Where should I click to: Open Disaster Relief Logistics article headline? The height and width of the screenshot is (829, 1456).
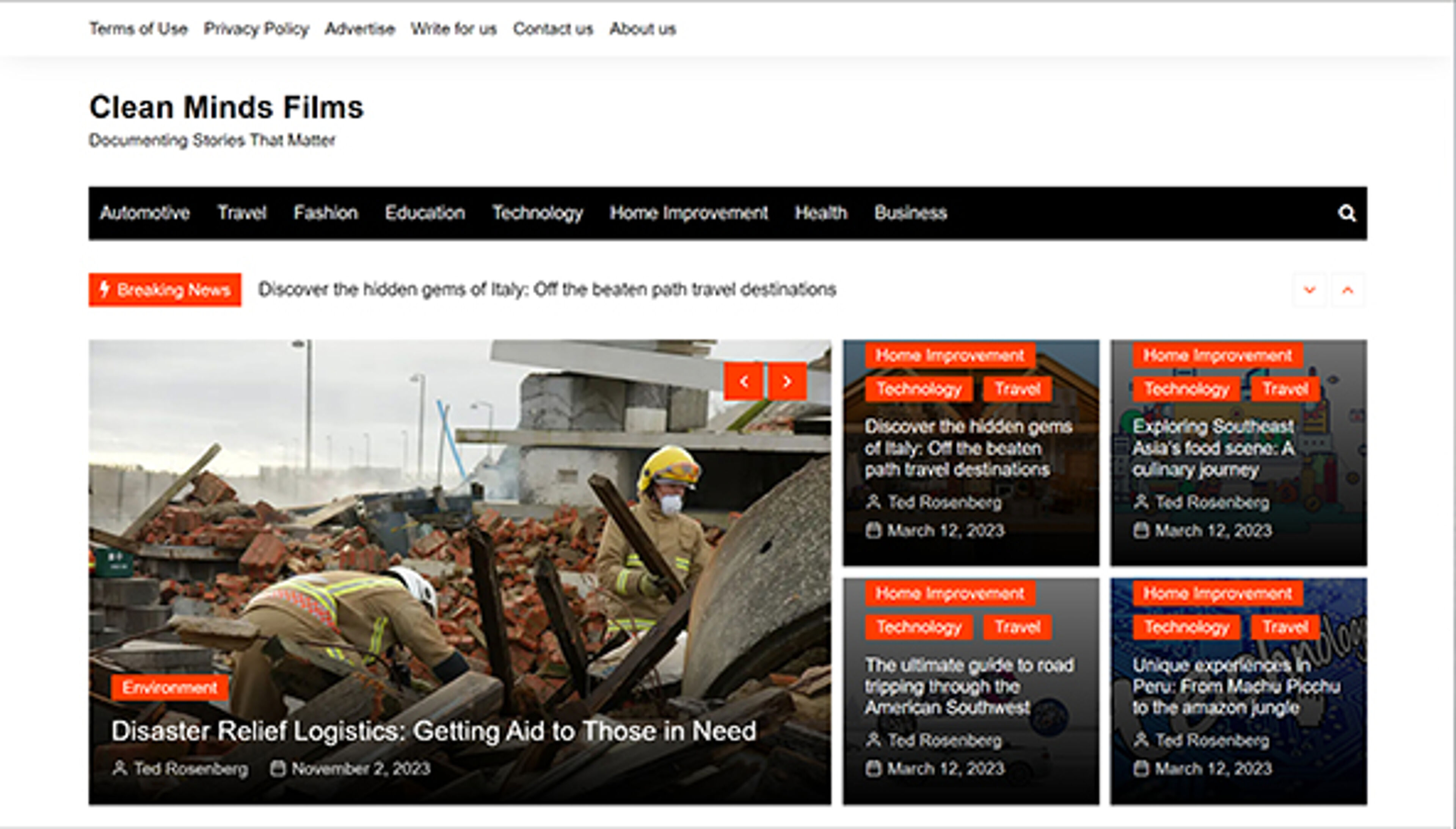click(x=433, y=731)
